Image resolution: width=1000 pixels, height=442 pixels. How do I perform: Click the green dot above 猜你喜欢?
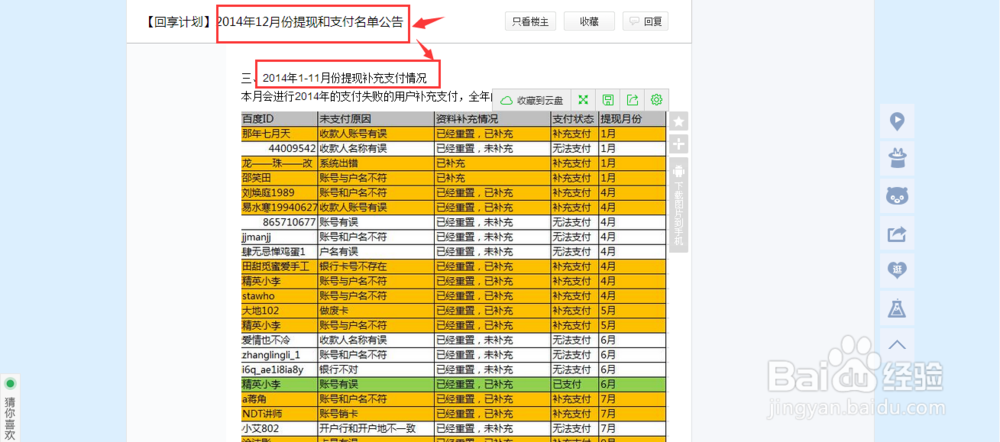10,384
